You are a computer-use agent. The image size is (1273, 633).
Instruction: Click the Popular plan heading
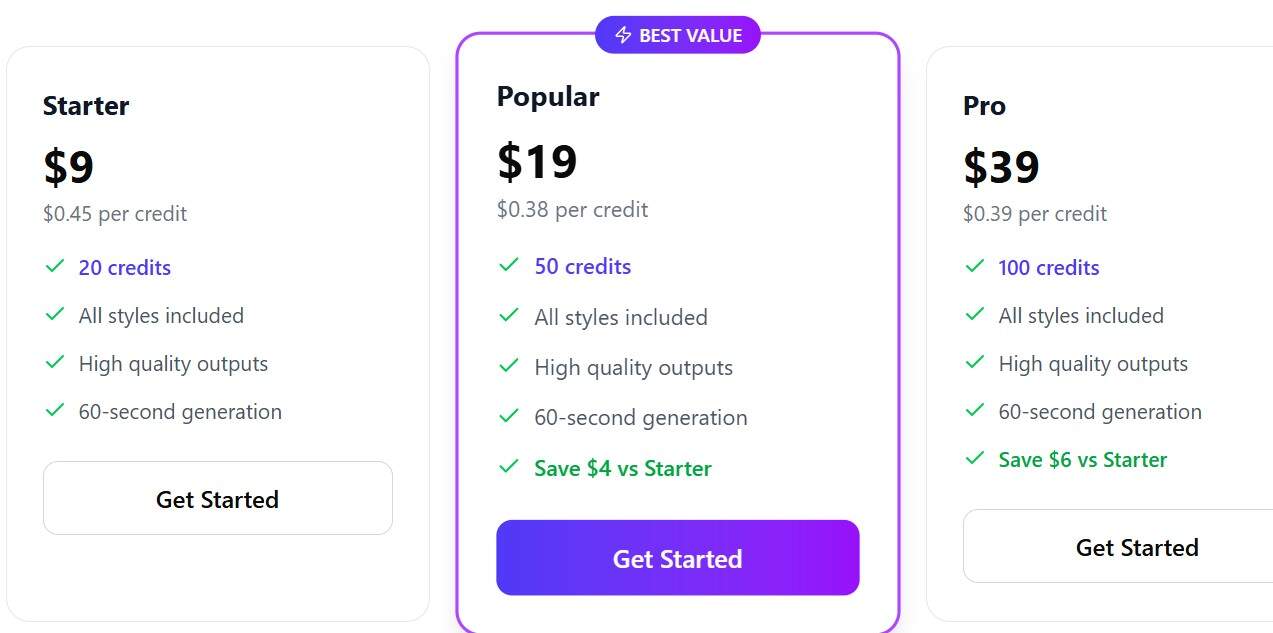(x=548, y=96)
